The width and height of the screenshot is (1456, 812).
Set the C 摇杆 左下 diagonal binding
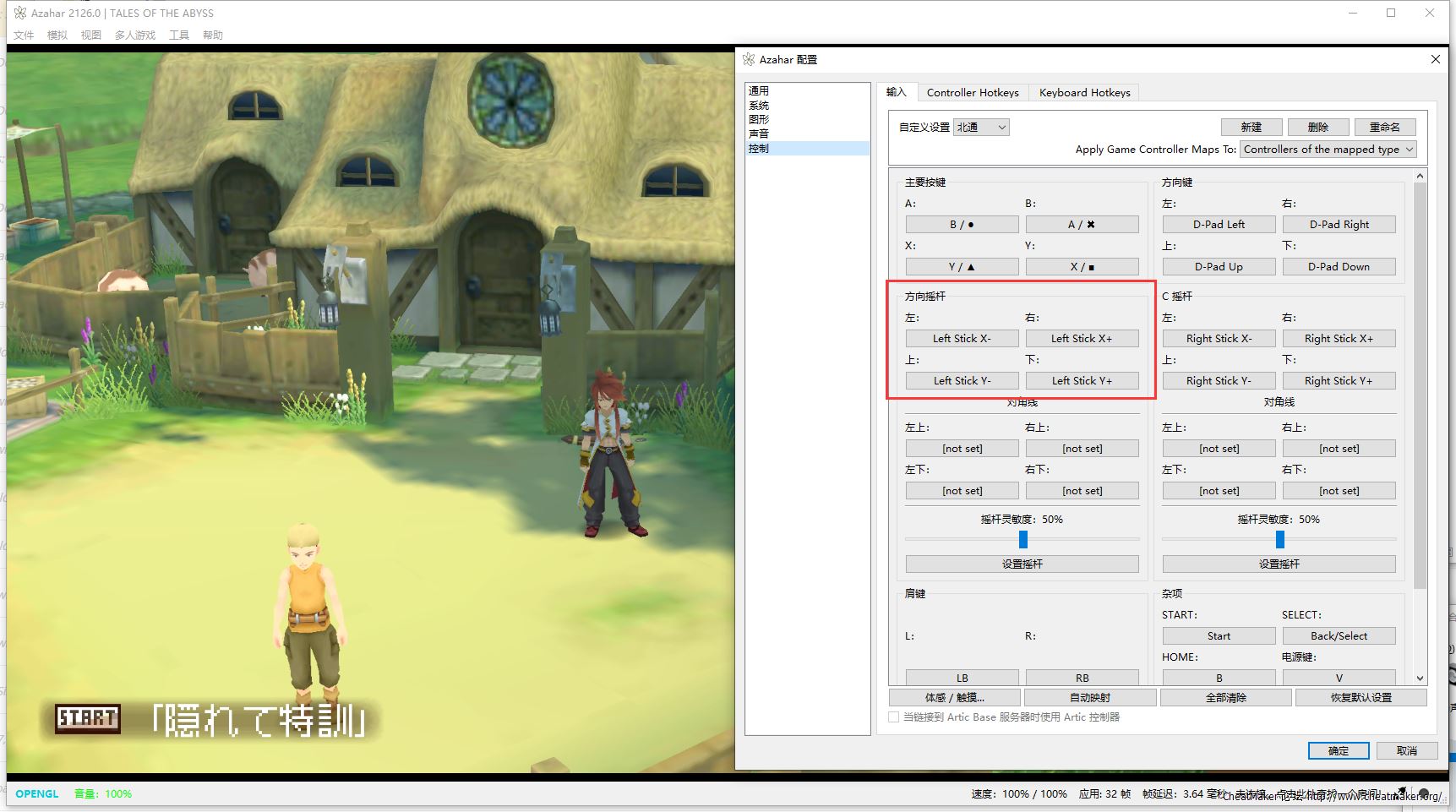pyautogui.click(x=1219, y=491)
